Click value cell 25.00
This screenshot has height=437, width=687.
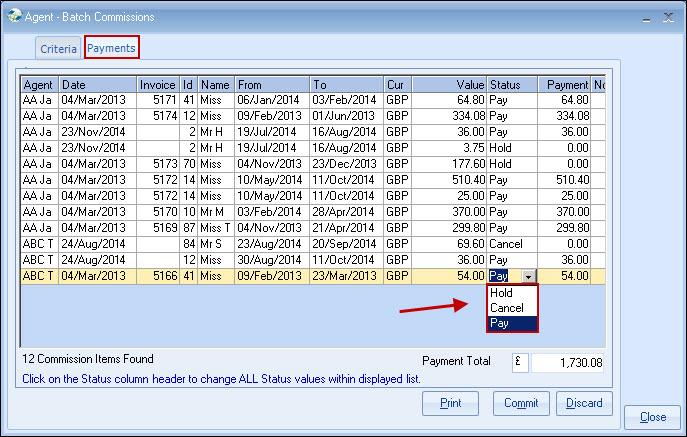click(449, 196)
